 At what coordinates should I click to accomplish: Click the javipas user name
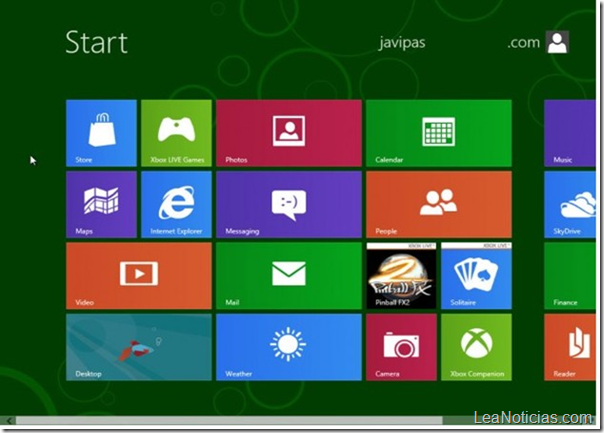click(x=402, y=42)
